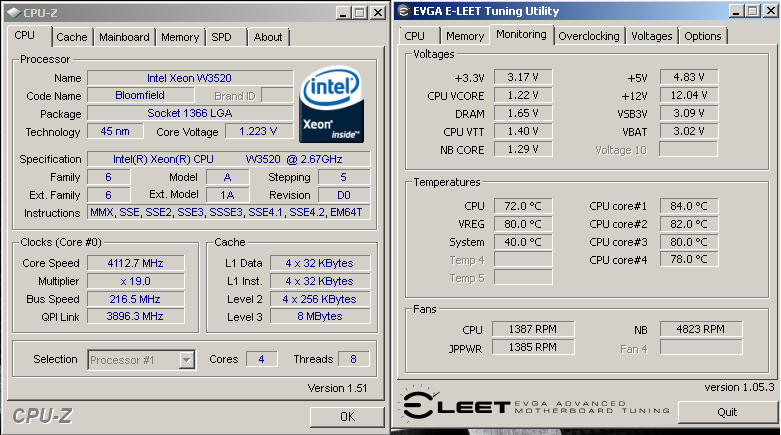Click the L1 Inst. value 4 x 32 KBytes
This screenshot has width=781, height=435.
320,281
